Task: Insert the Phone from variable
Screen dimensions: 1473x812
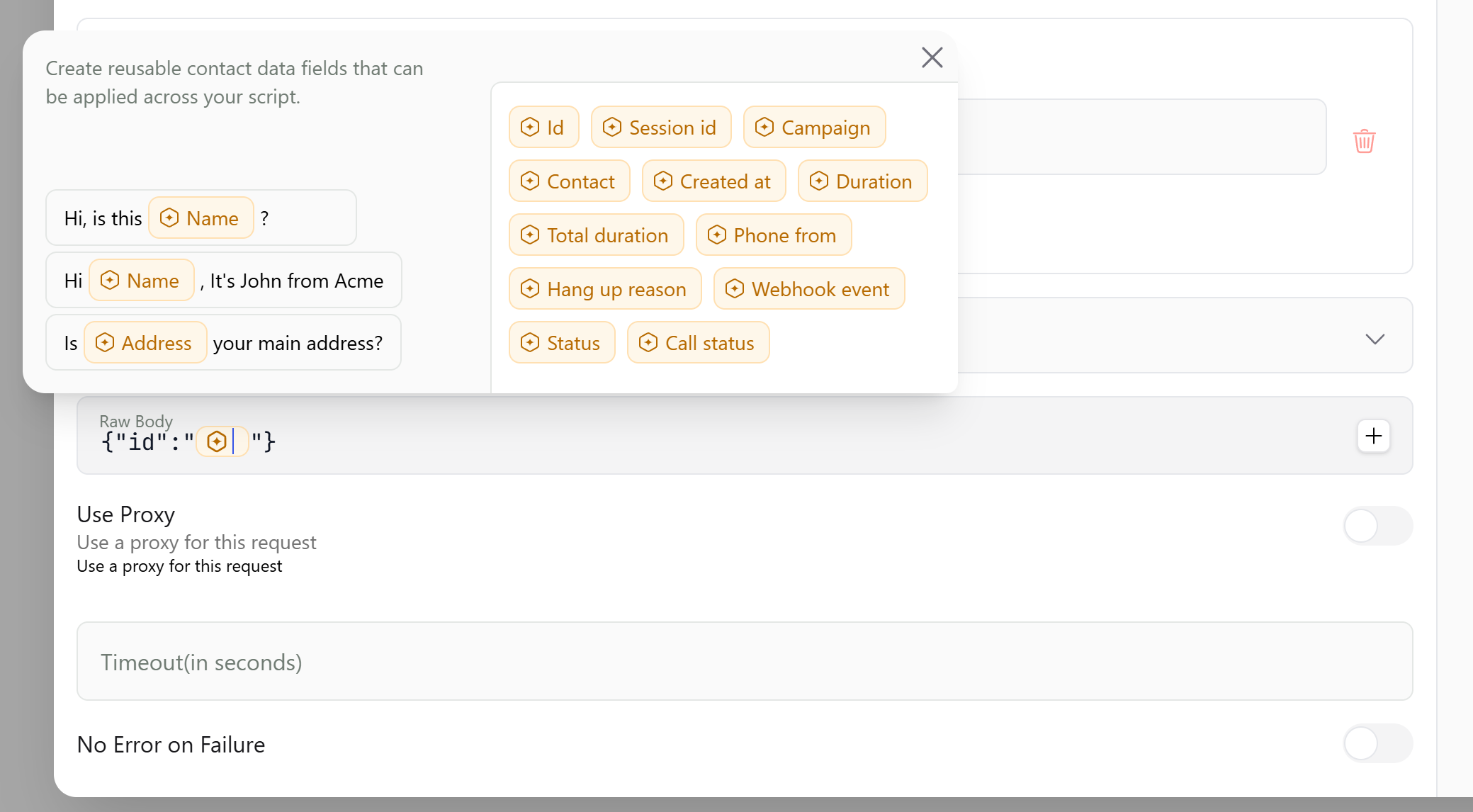Action: 773,235
